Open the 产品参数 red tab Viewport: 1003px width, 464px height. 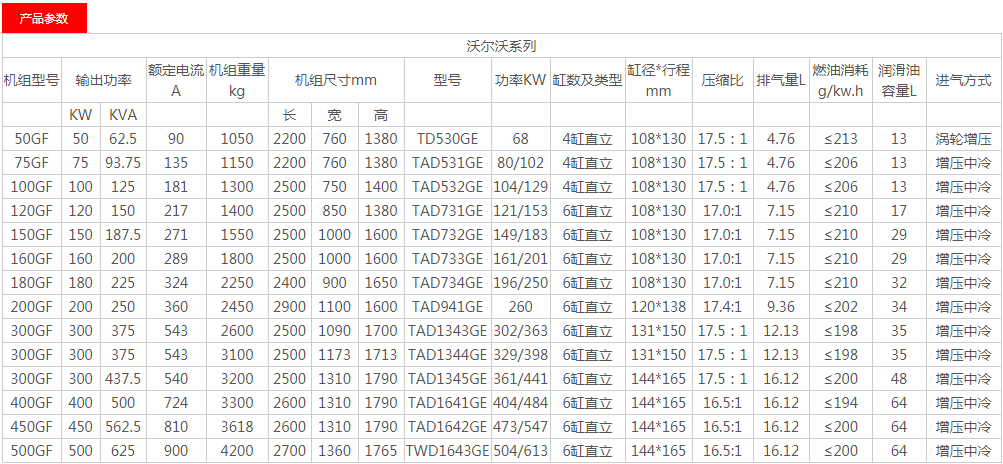(x=43, y=19)
